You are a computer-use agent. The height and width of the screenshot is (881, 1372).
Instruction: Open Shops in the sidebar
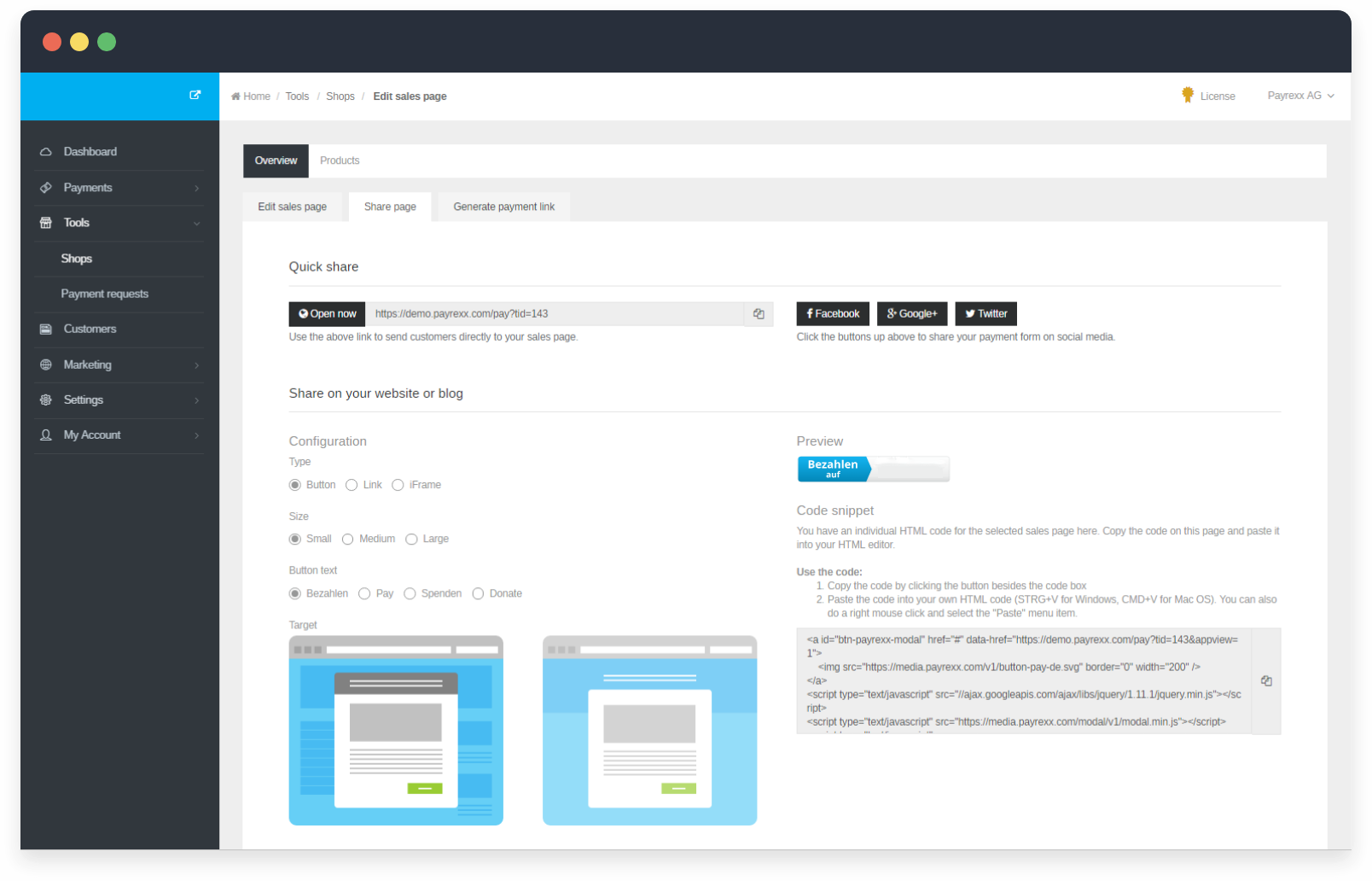click(76, 259)
